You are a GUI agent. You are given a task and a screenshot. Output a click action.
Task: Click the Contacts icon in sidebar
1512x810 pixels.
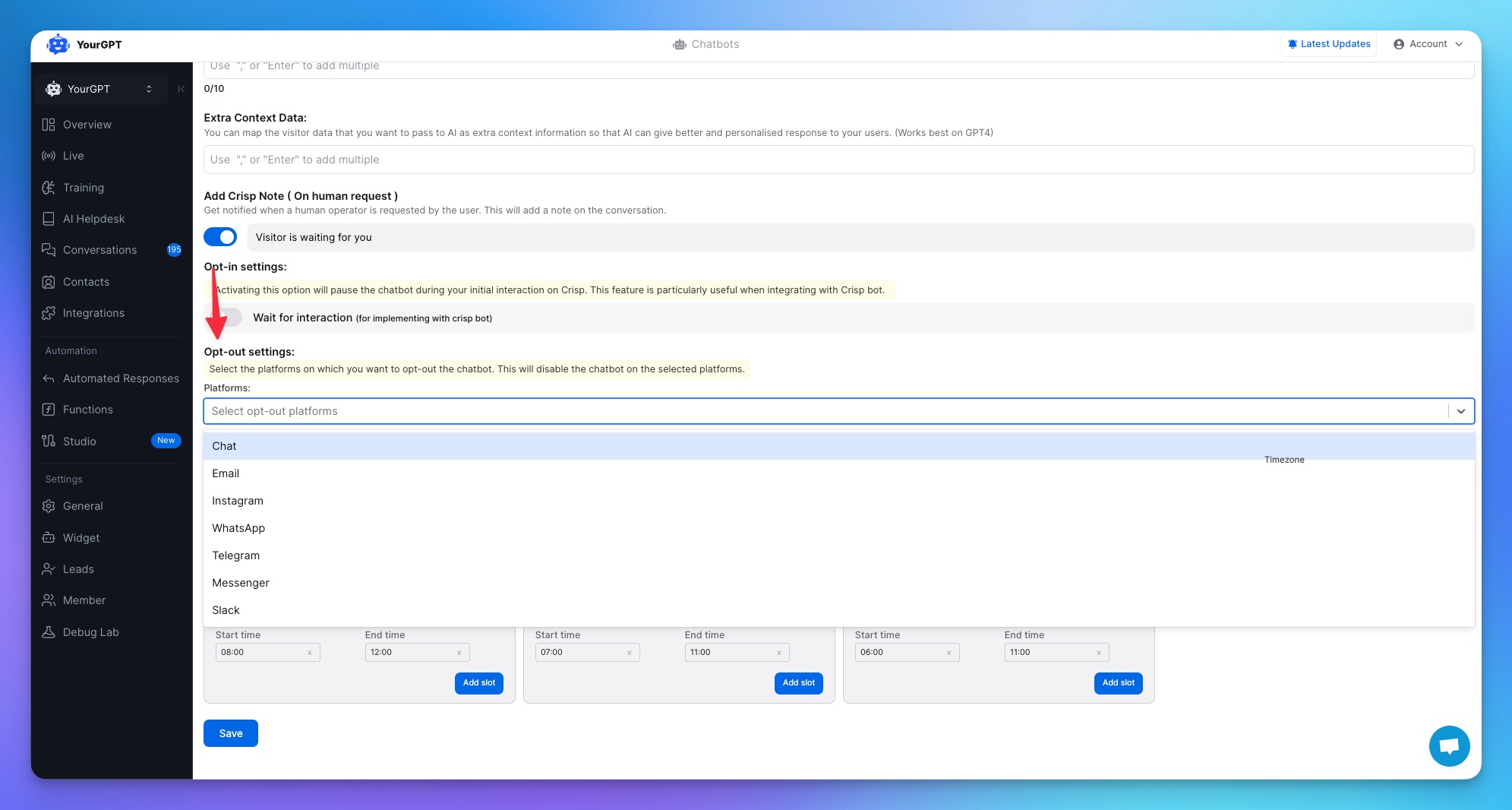(49, 282)
